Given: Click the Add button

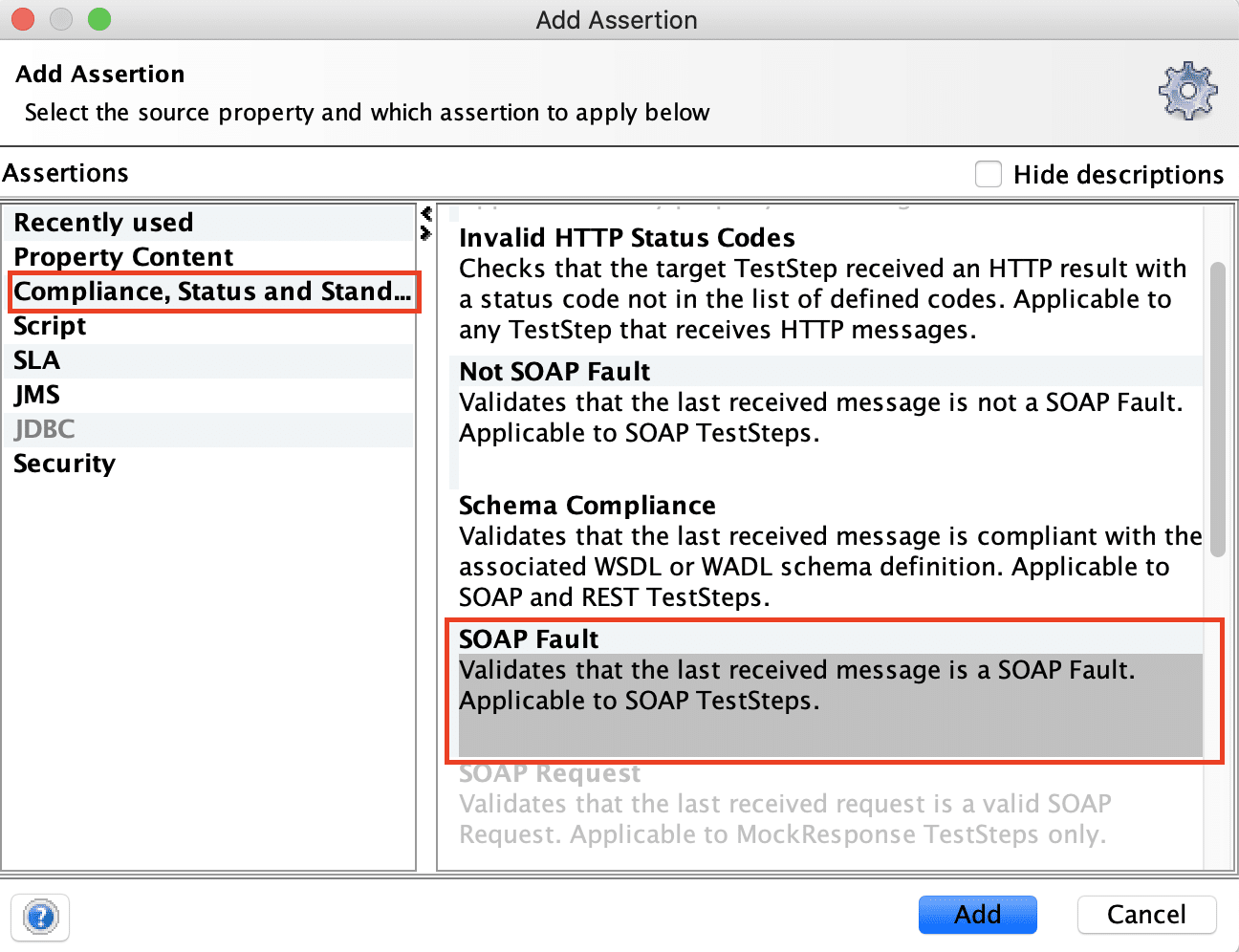Looking at the screenshot, I should [977, 915].
